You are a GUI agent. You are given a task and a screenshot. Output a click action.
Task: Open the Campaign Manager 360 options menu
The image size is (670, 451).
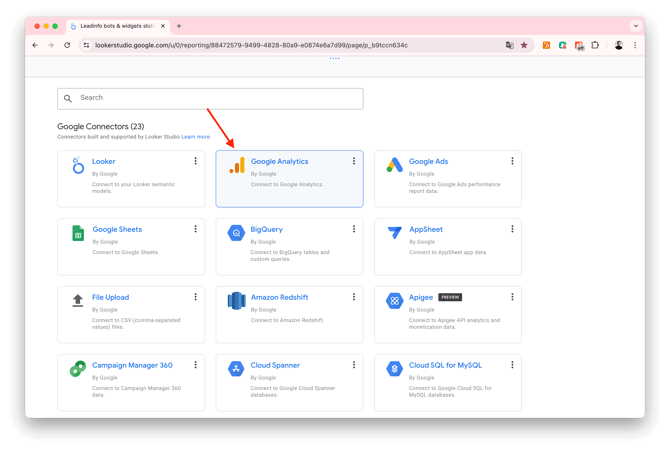pos(195,365)
